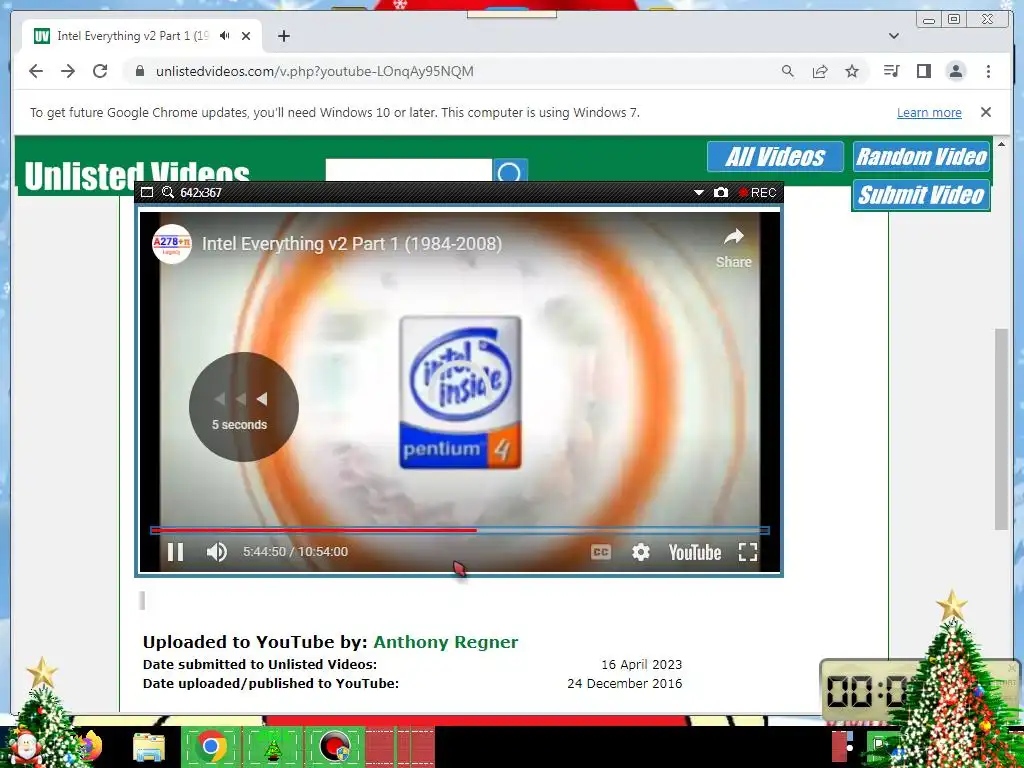Viewport: 1024px width, 768px height.
Task: Take a screenshot with recorder camera icon
Action: coord(720,192)
